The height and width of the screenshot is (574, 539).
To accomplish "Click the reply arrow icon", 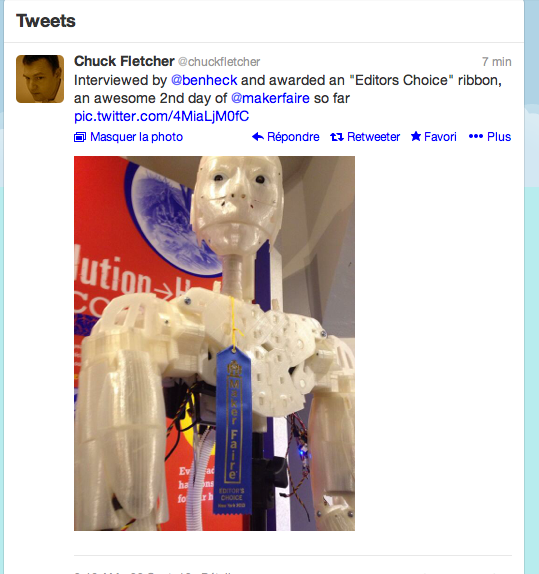I will 258,137.
